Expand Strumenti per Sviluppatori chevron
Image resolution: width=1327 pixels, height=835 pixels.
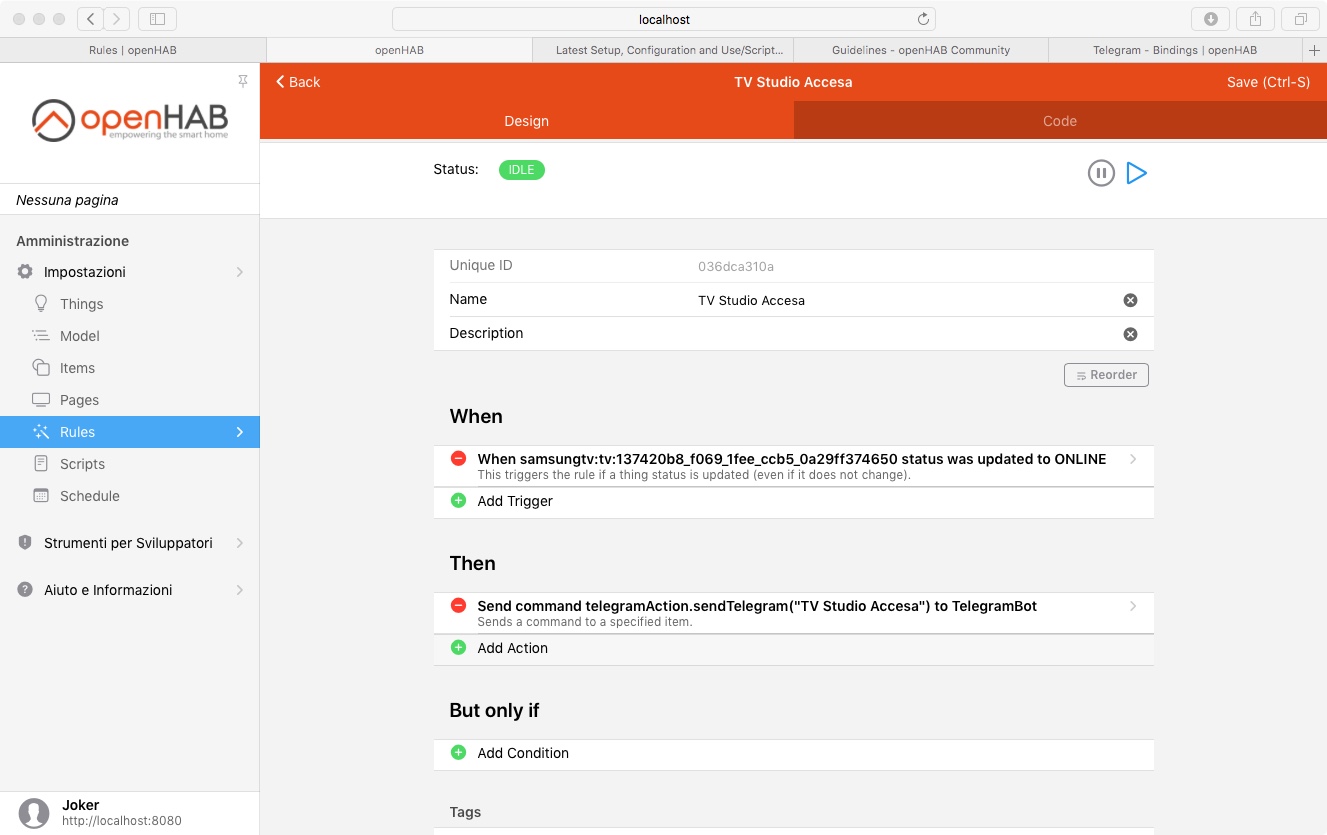click(239, 543)
